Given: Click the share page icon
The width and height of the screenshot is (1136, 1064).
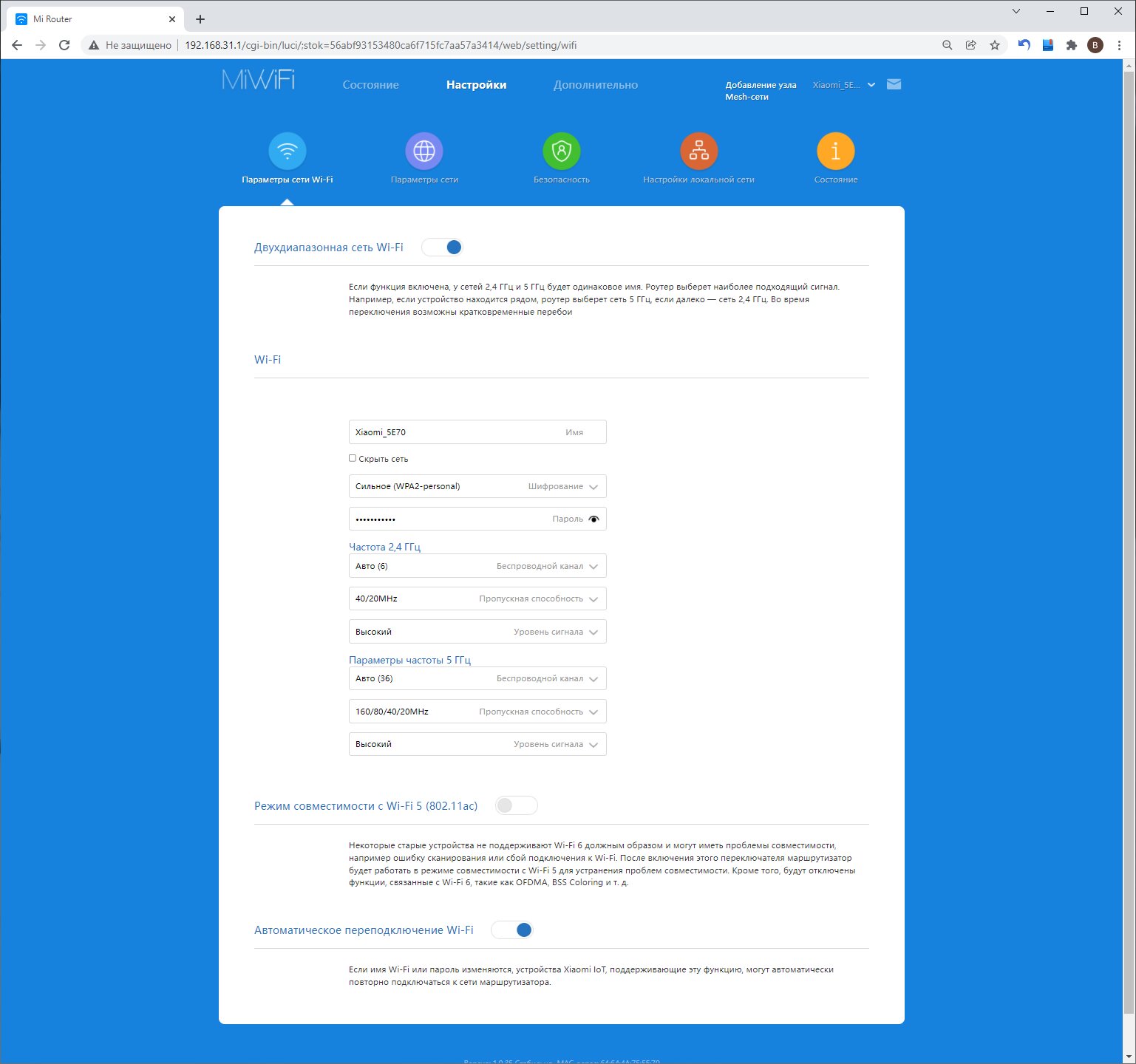Looking at the screenshot, I should (971, 45).
